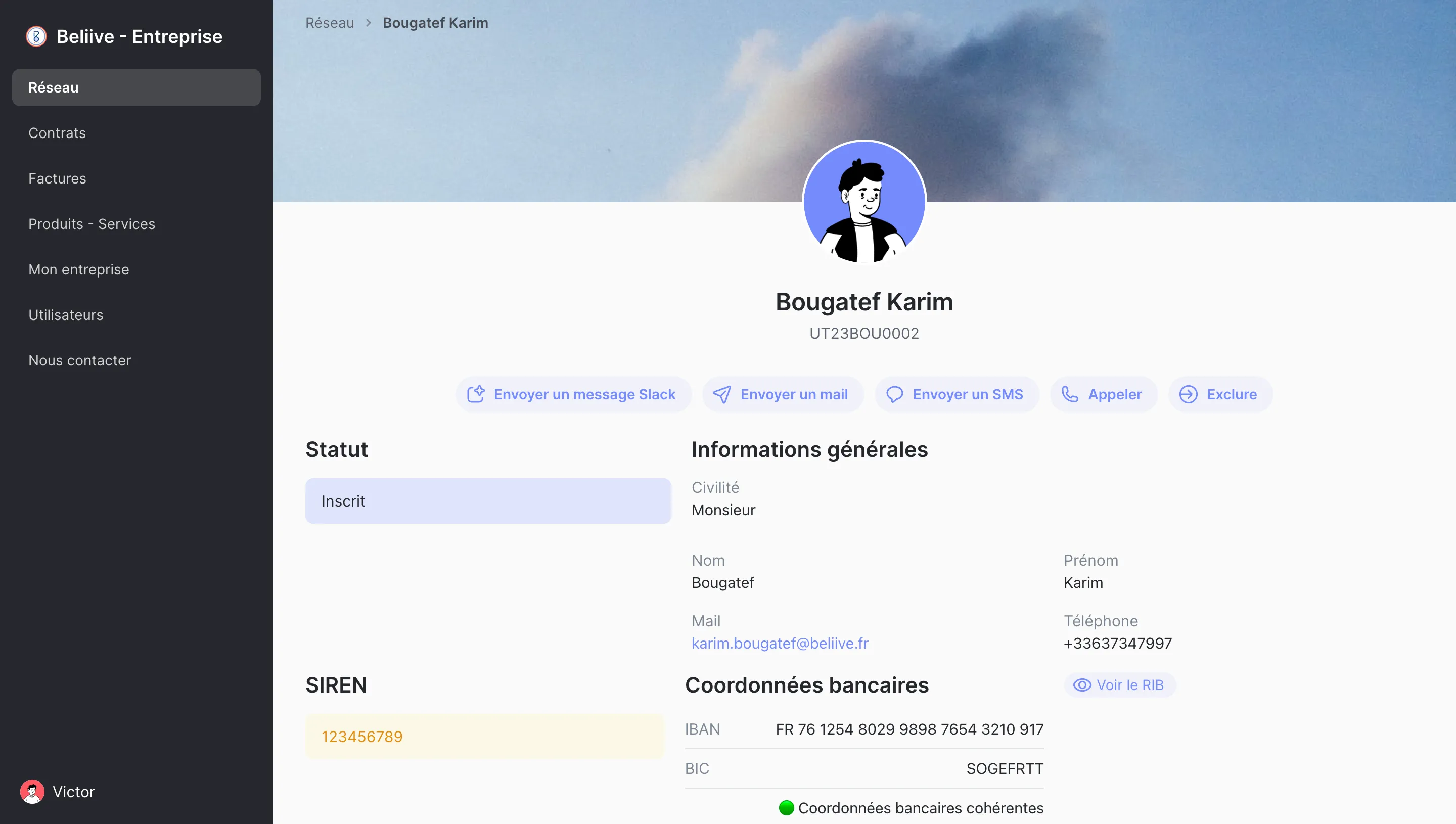Select Utilisateurs in the sidebar
Screen dimensions: 1456x824
pos(66,314)
